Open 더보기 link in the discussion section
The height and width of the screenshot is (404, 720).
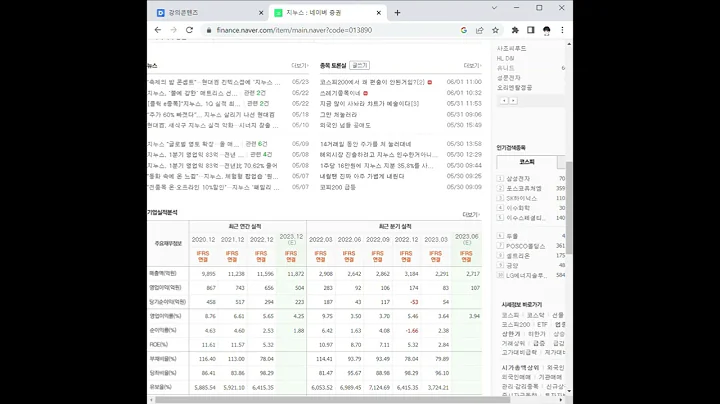(x=472, y=66)
